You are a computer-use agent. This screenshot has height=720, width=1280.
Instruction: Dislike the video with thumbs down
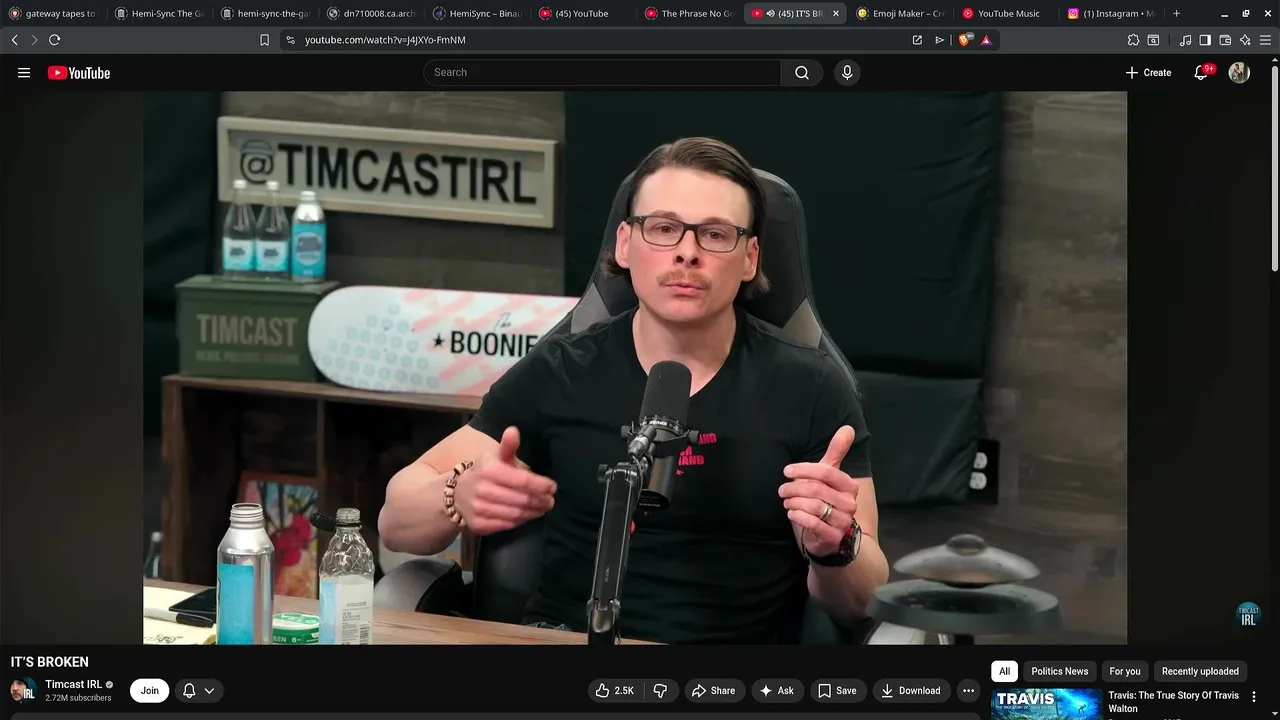[x=660, y=691]
